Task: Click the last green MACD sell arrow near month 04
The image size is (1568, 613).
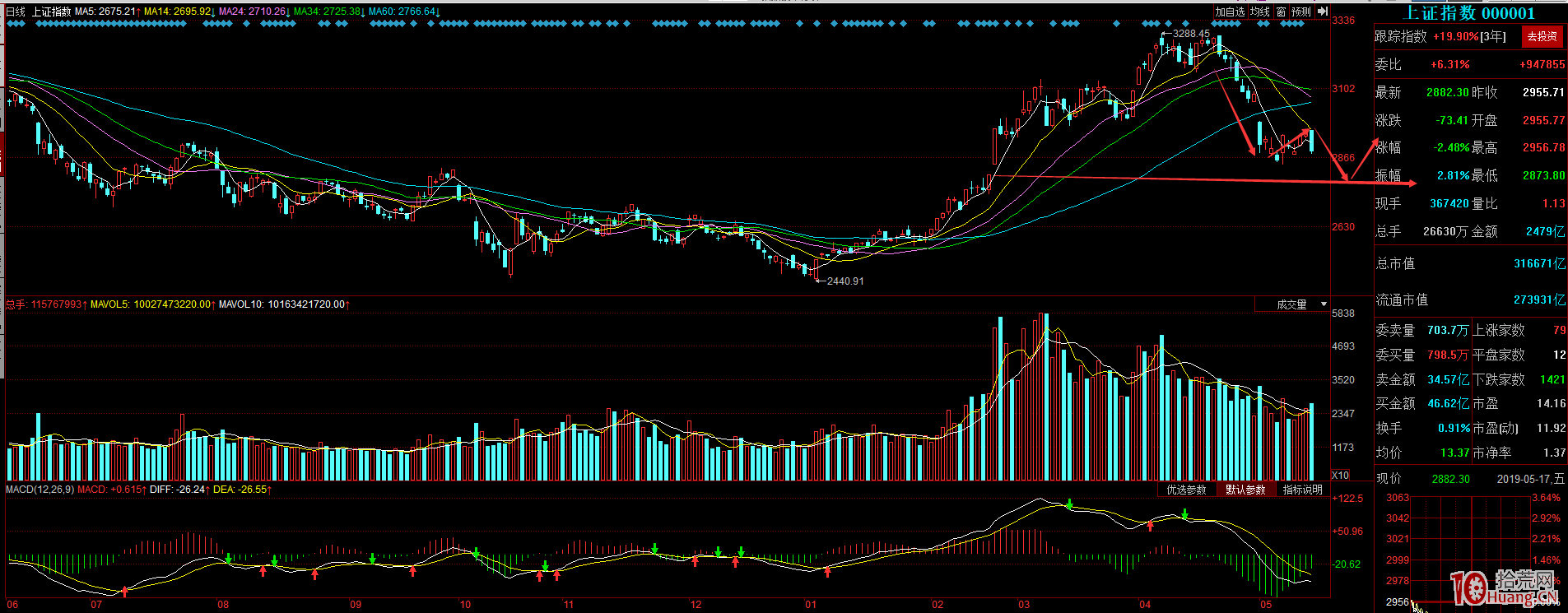Action: pos(1184,513)
